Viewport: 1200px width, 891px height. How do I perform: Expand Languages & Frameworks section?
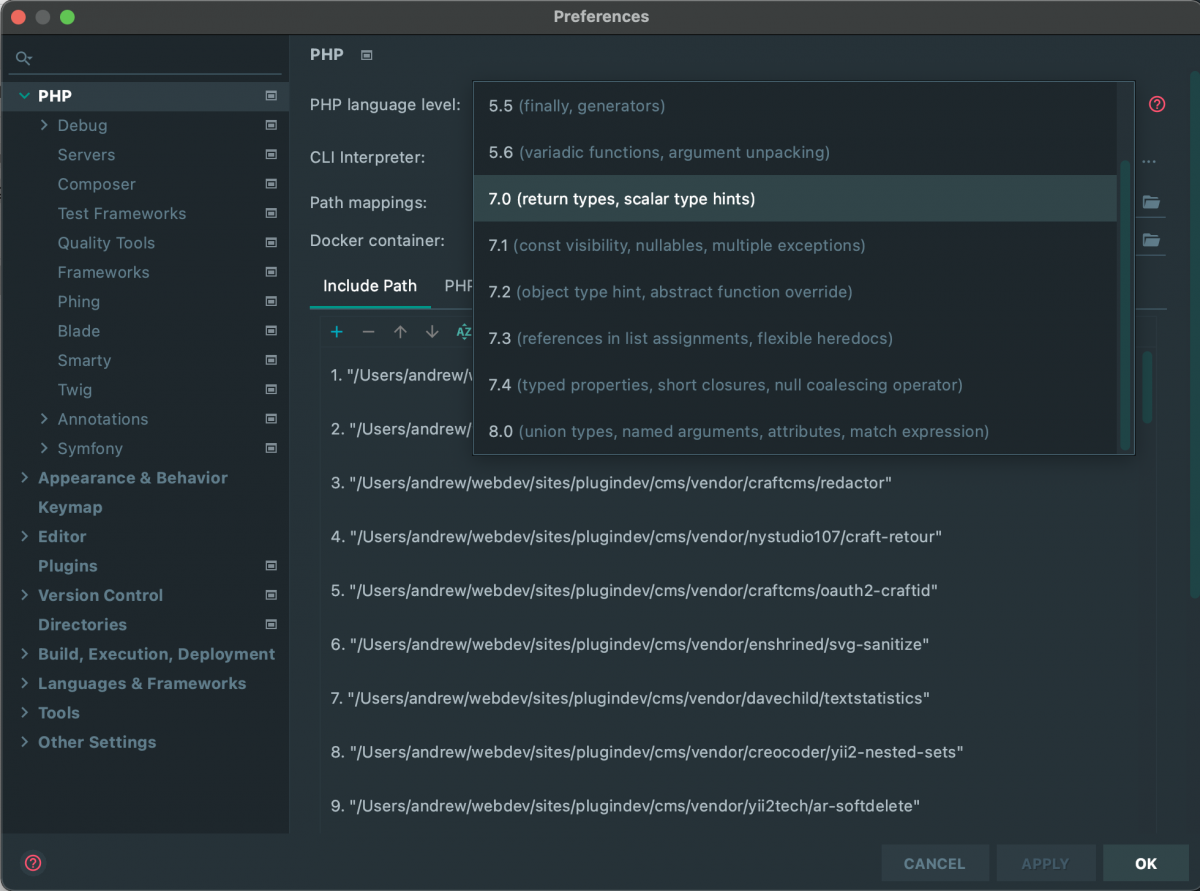[24, 683]
